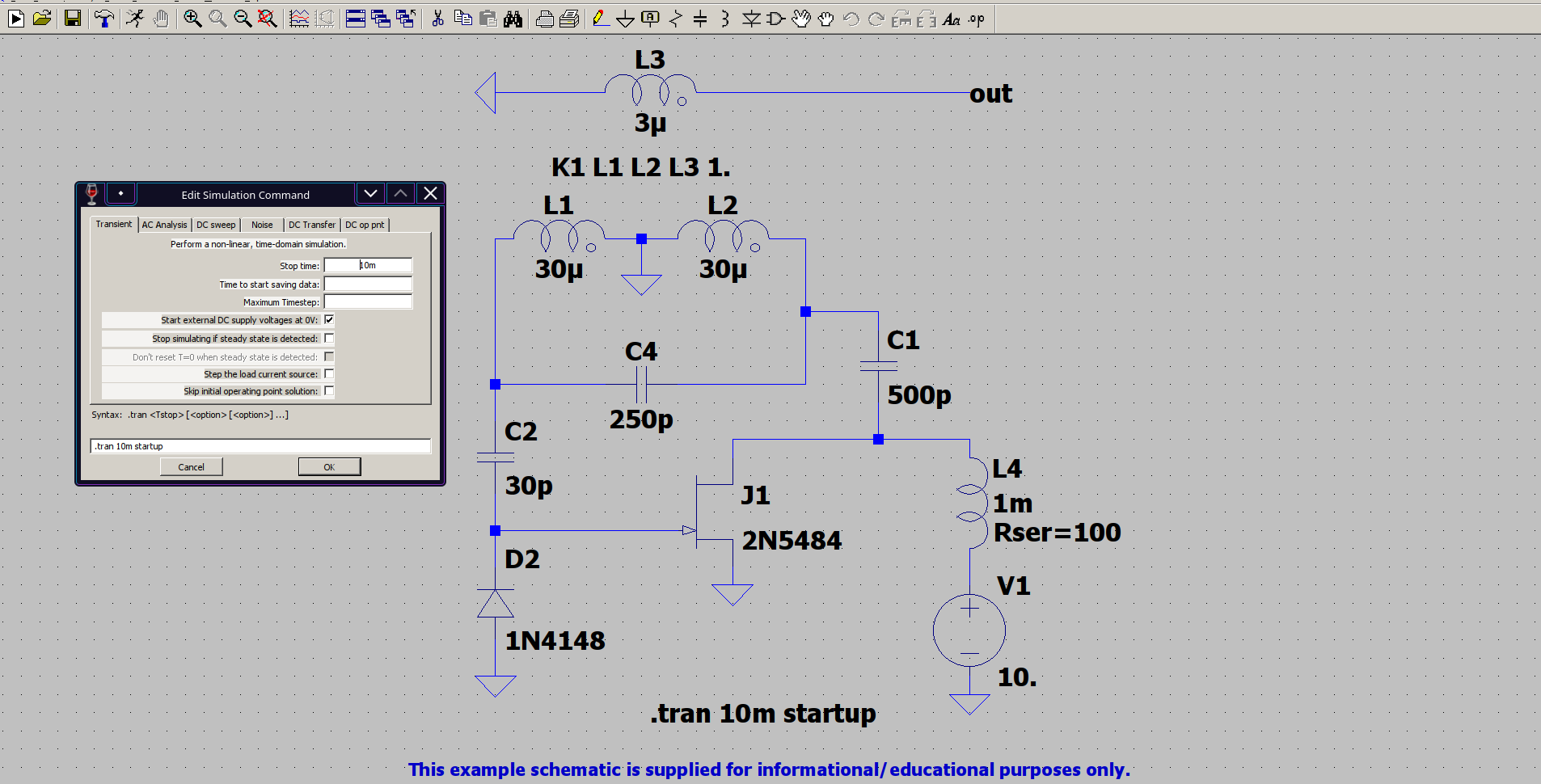This screenshot has height=784, width=1541.
Task: Tile windows horizontally icon
Action: click(x=356, y=19)
